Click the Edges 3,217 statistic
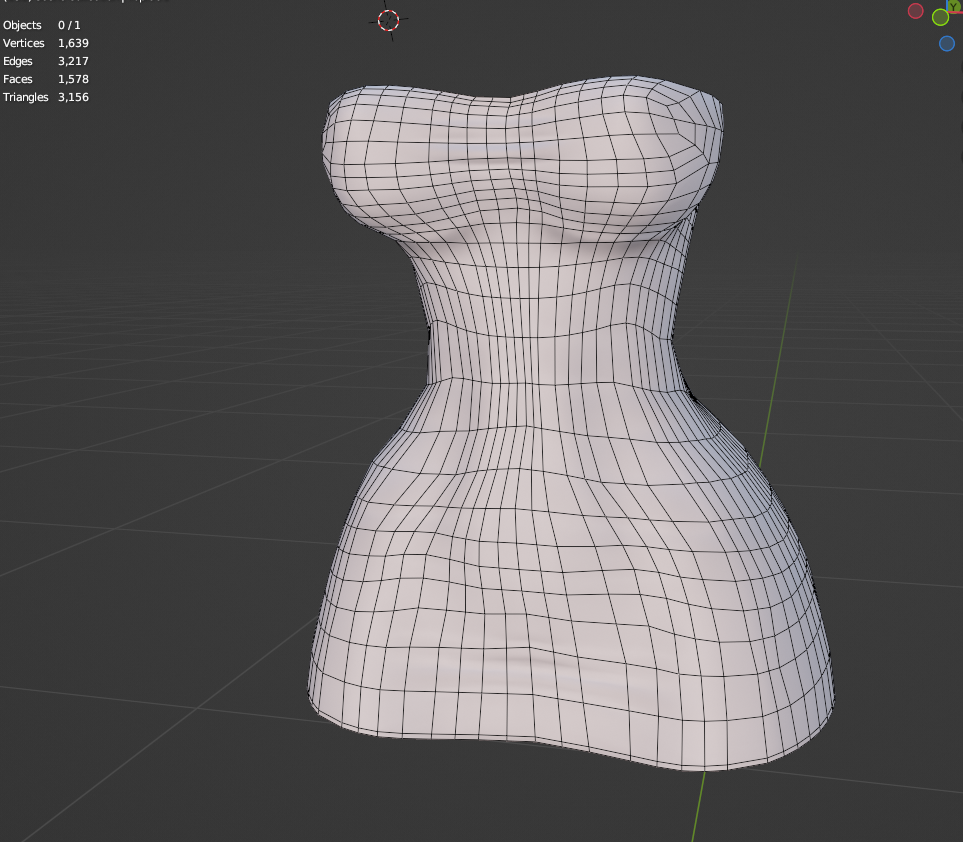Viewport: 963px width, 842px height. click(46, 61)
